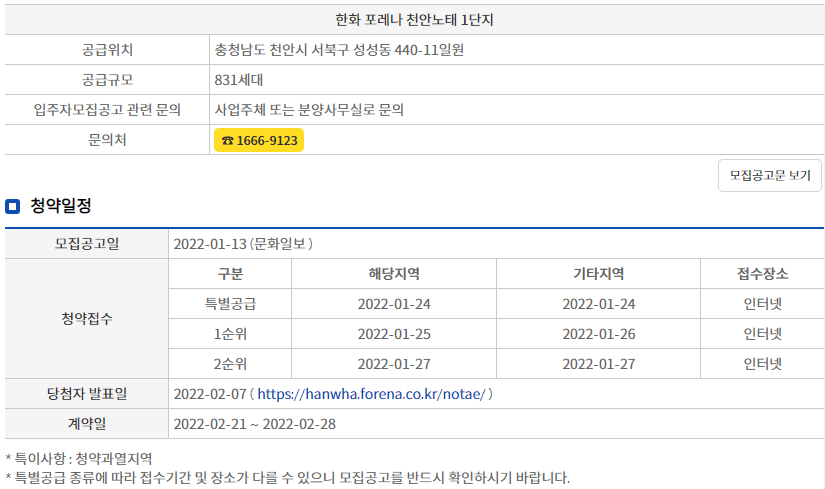Click 인터넷 in the 1순위 row
Image resolution: width=825 pixels, height=489 pixels.
coord(762,334)
